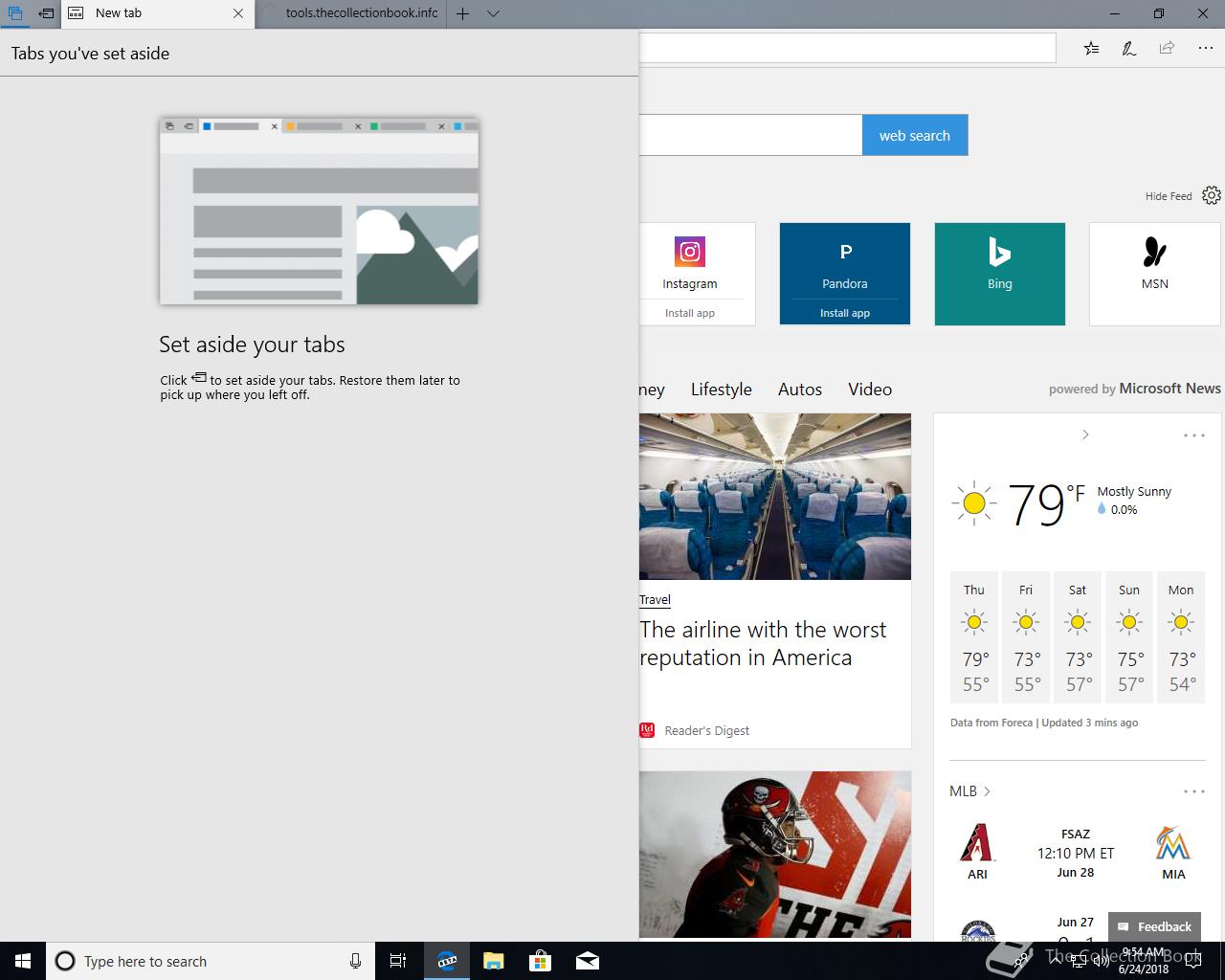Select the Video news category

click(x=870, y=390)
